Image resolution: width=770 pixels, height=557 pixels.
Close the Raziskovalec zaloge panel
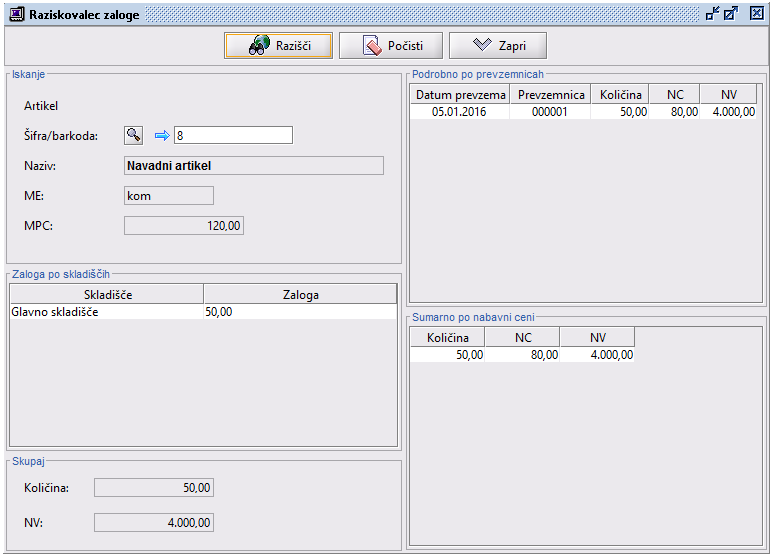tap(756, 14)
